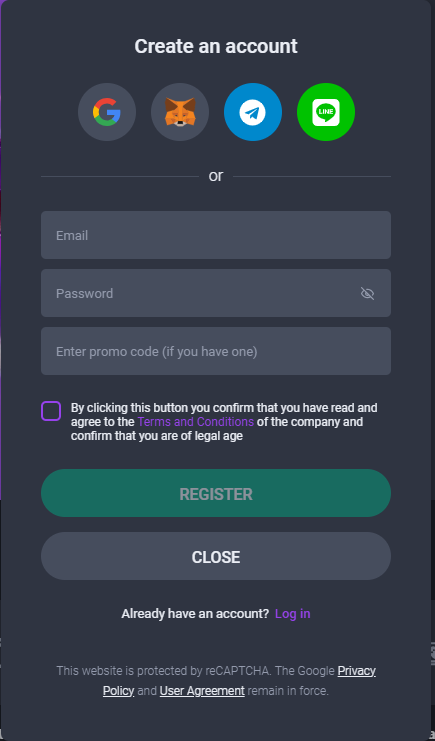Check the Terms agreement checkbox
The width and height of the screenshot is (435, 741).
click(51, 411)
